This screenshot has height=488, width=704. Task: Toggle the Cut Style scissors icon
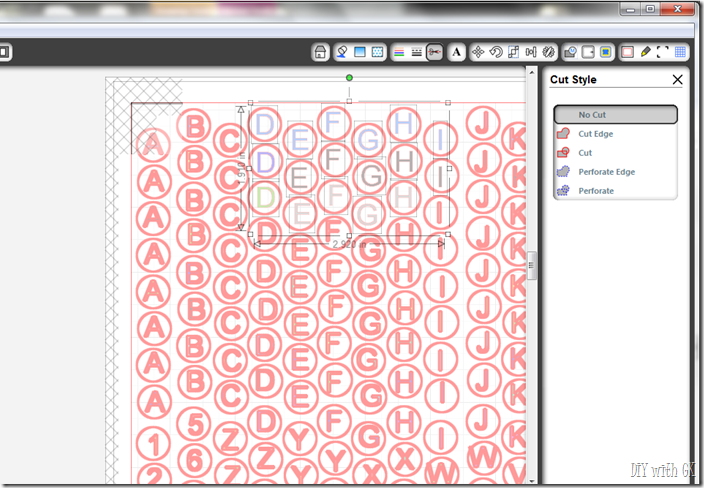pos(434,52)
